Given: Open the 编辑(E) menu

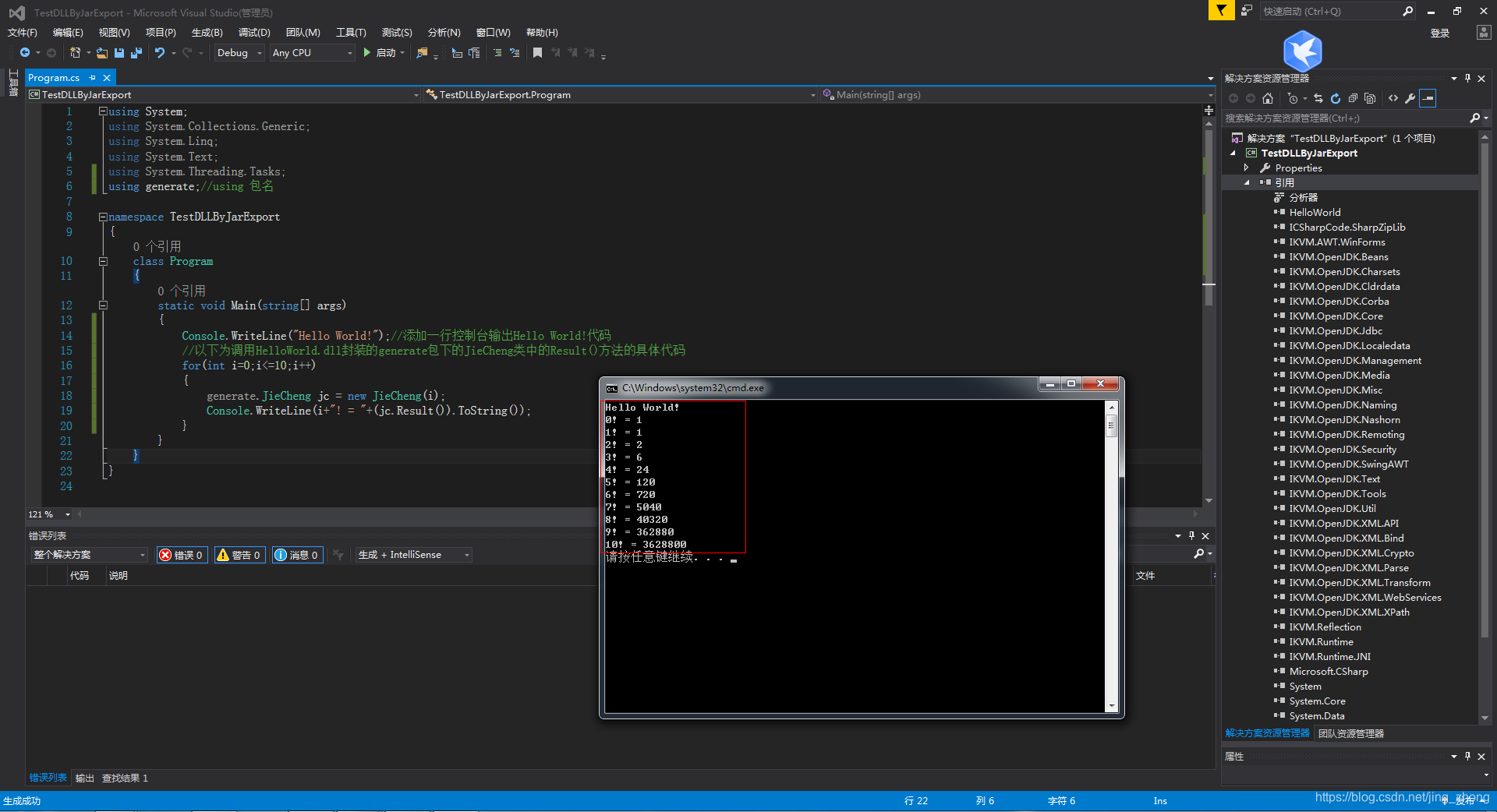Looking at the screenshot, I should pos(68,33).
